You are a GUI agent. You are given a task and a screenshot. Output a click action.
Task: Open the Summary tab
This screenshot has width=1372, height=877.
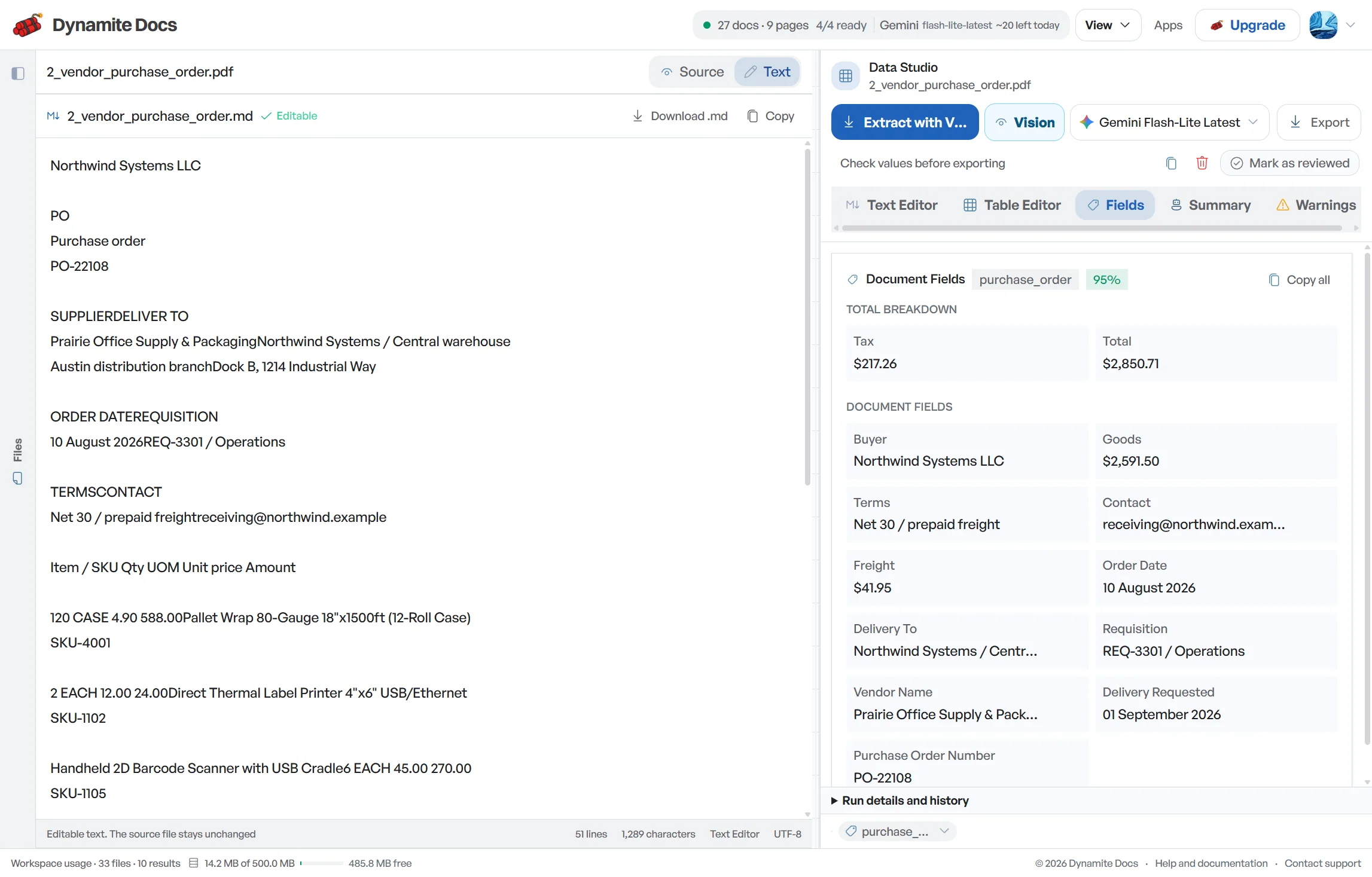[x=1211, y=205]
